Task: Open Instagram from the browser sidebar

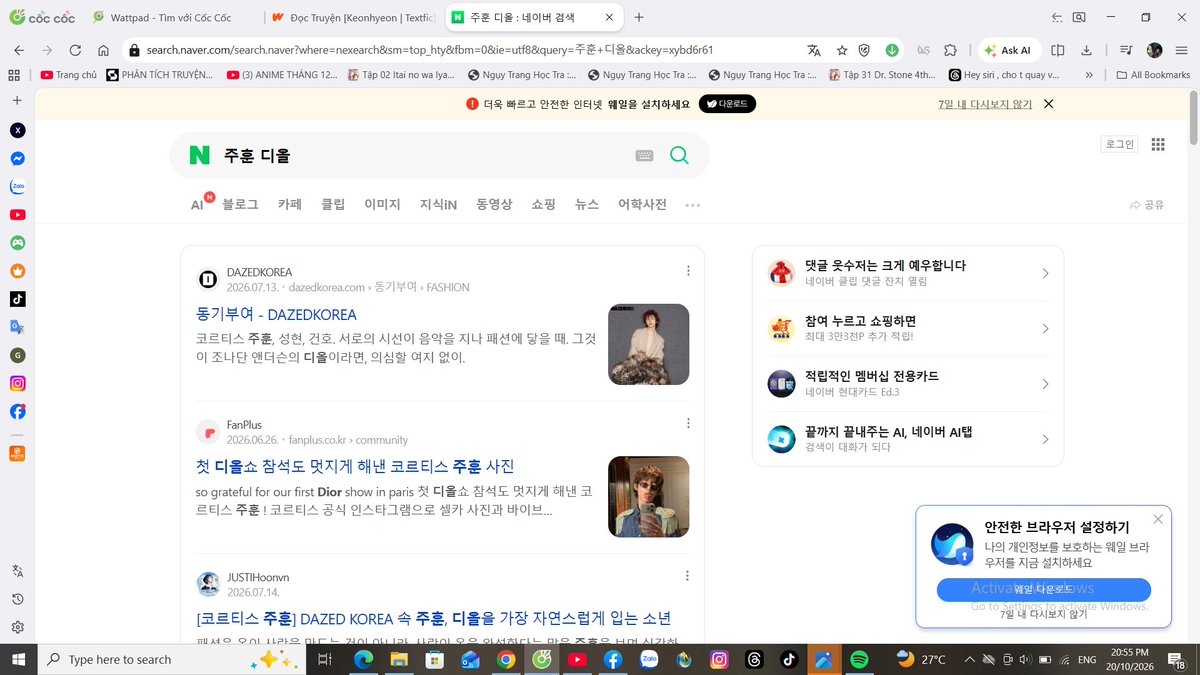Action: click(18, 383)
